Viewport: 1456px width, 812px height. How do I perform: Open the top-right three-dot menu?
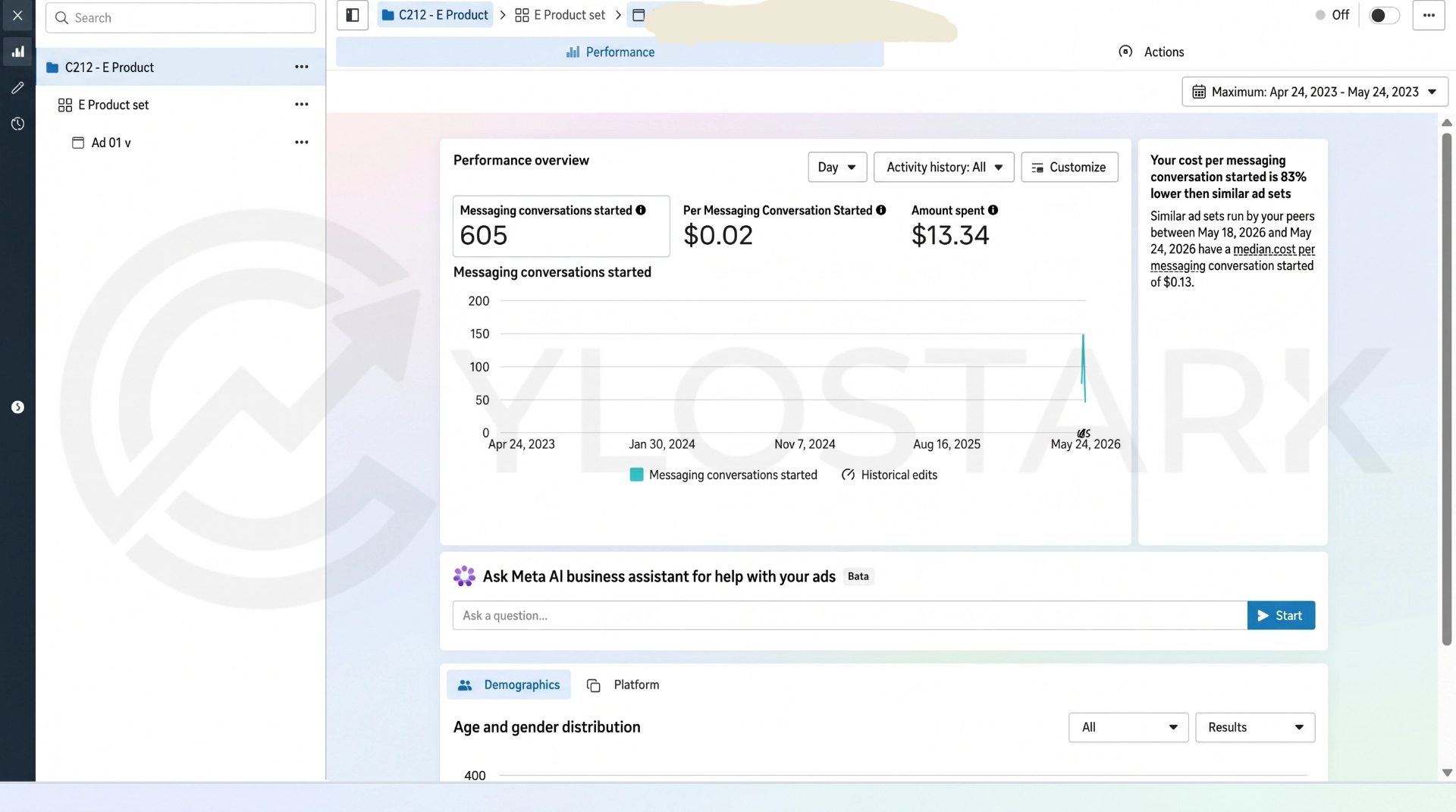point(1429,15)
